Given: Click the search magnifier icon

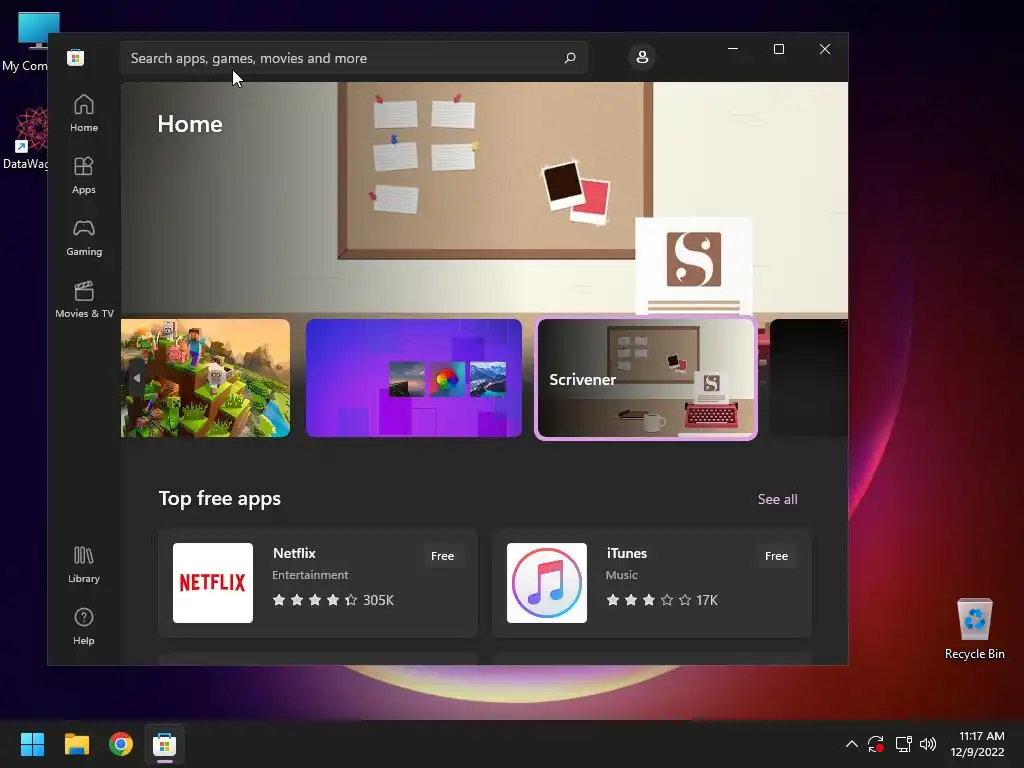Looking at the screenshot, I should 569,58.
